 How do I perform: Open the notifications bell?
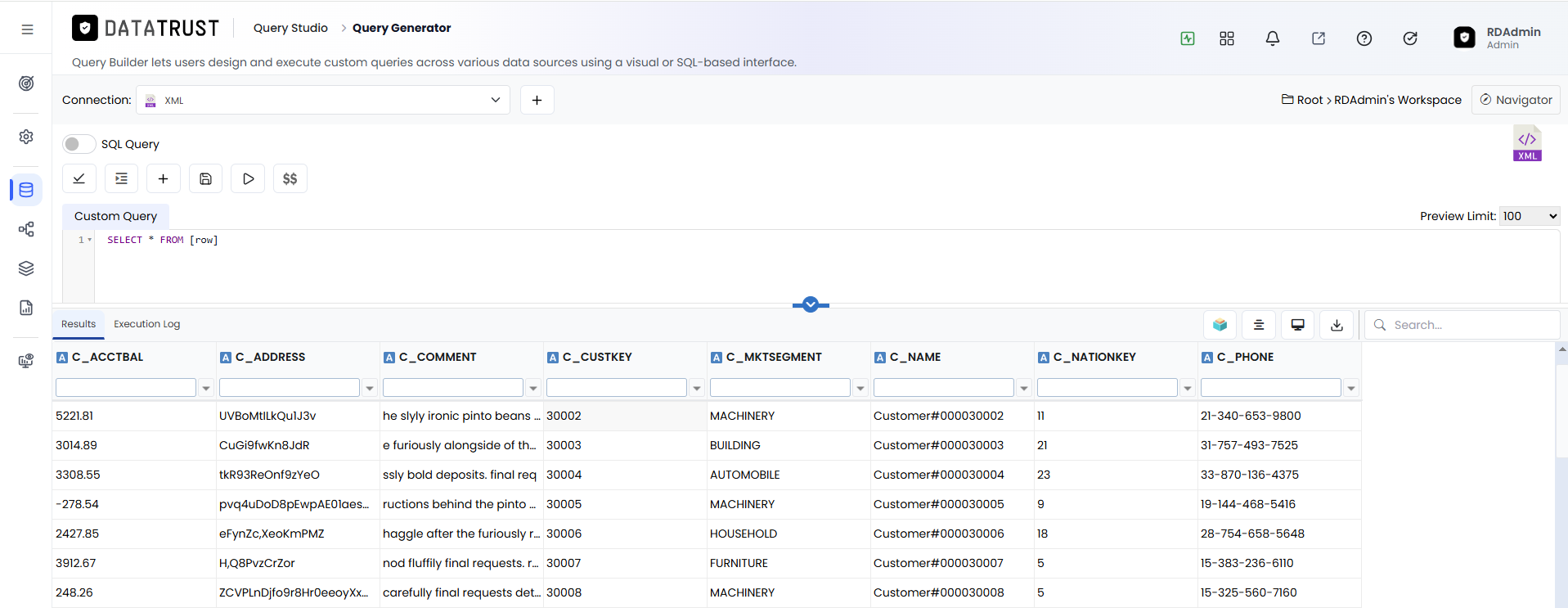pyautogui.click(x=1273, y=38)
